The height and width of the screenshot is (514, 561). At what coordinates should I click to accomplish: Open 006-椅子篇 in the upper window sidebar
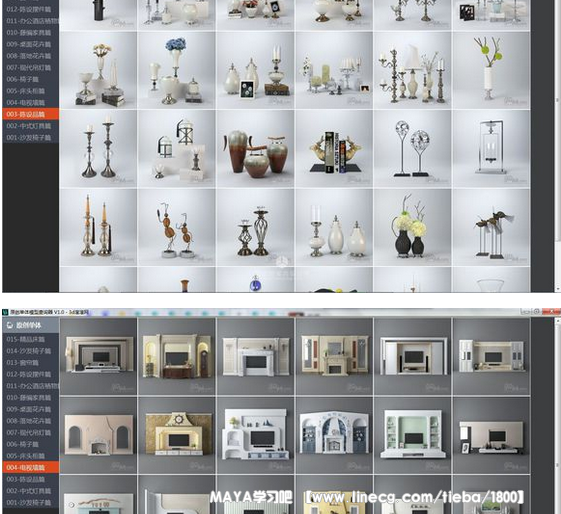click(31, 79)
